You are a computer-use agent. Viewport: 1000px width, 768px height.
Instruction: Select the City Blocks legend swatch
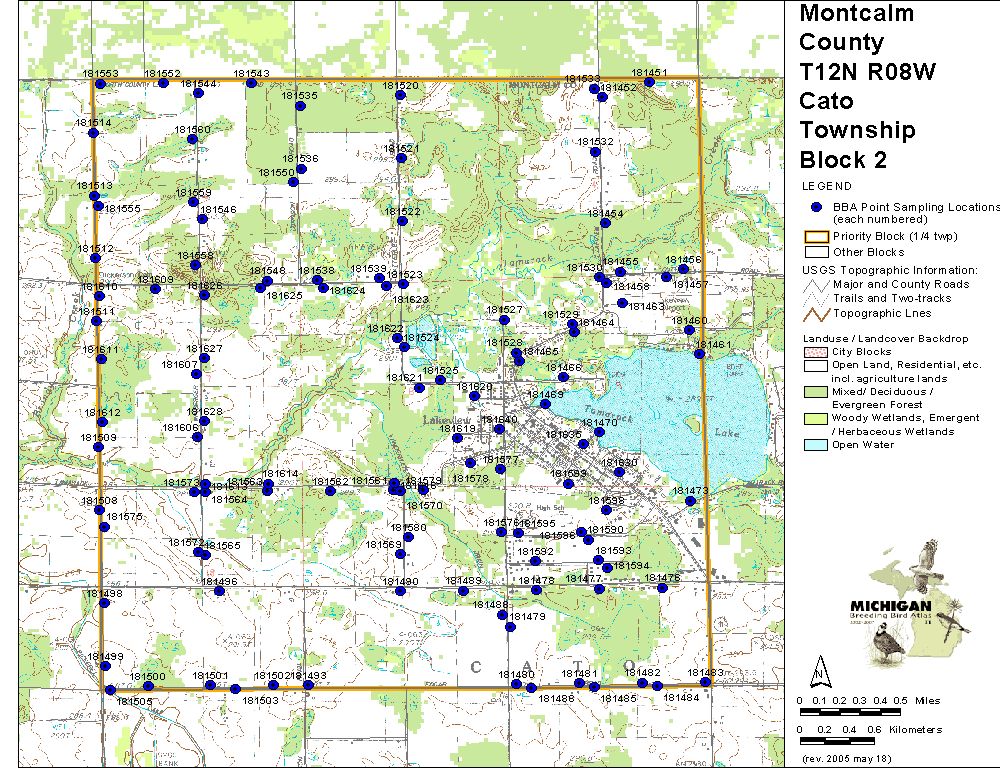(816, 352)
